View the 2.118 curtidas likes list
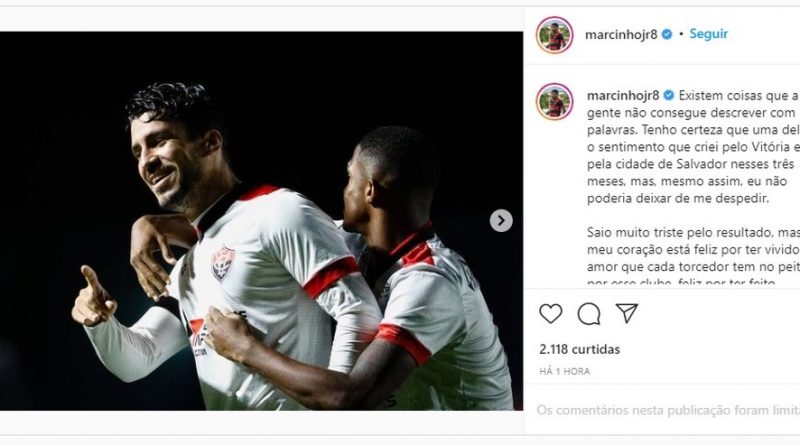The image size is (800, 445). coord(580,349)
